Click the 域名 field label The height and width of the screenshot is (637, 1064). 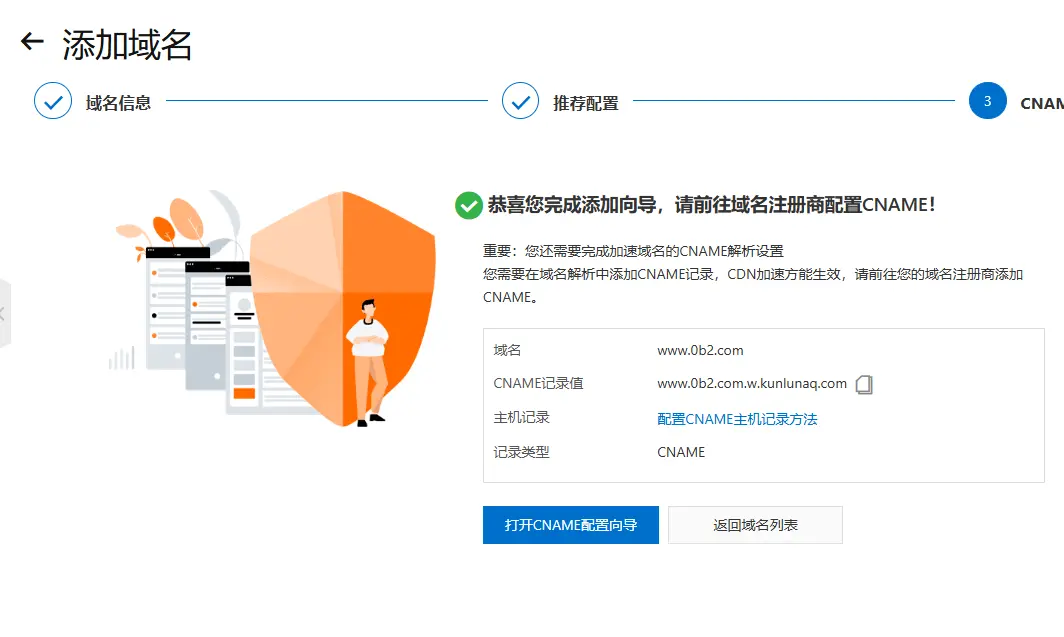(507, 350)
